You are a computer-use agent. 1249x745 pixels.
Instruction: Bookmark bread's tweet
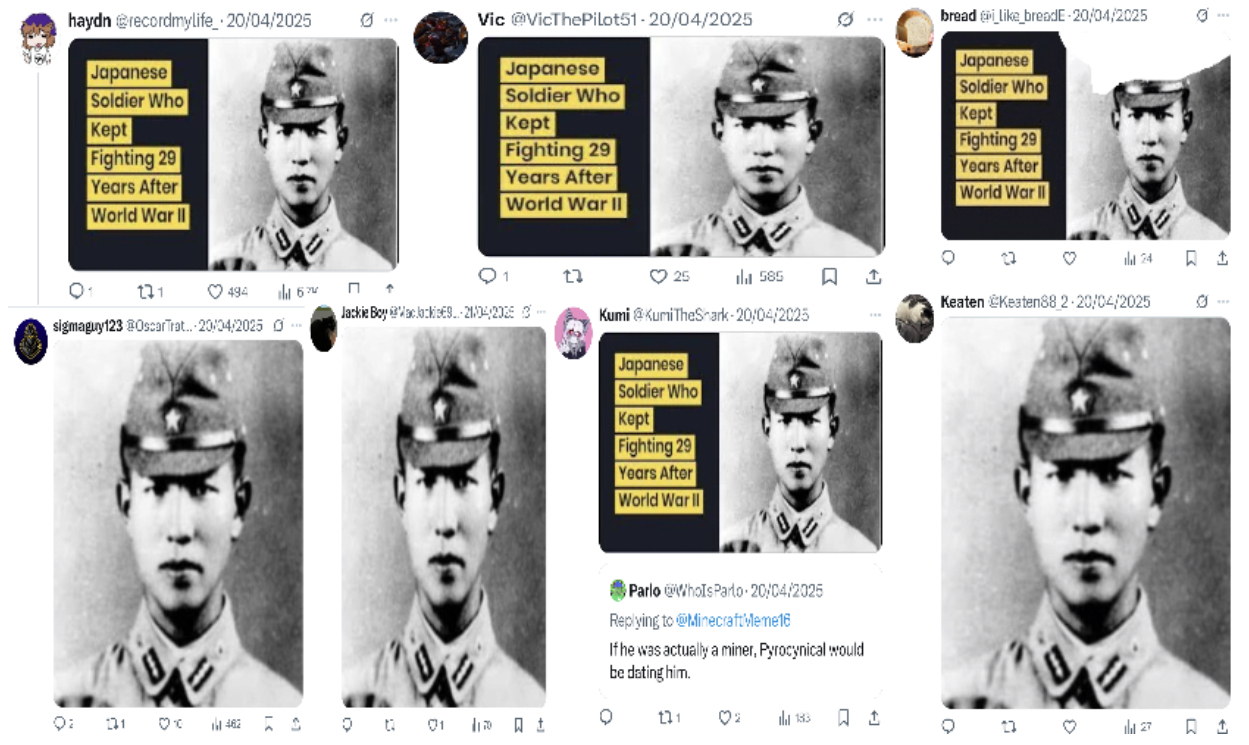point(1191,258)
